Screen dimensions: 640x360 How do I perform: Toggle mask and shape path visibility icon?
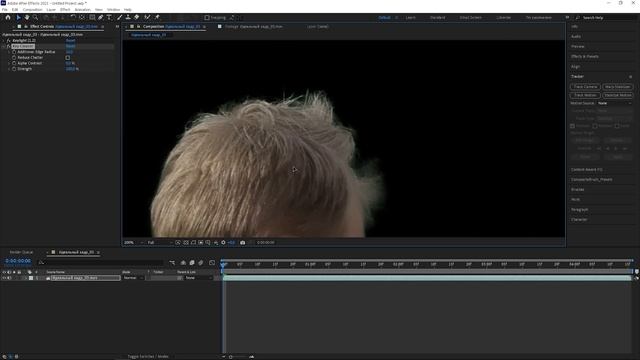tap(193, 242)
